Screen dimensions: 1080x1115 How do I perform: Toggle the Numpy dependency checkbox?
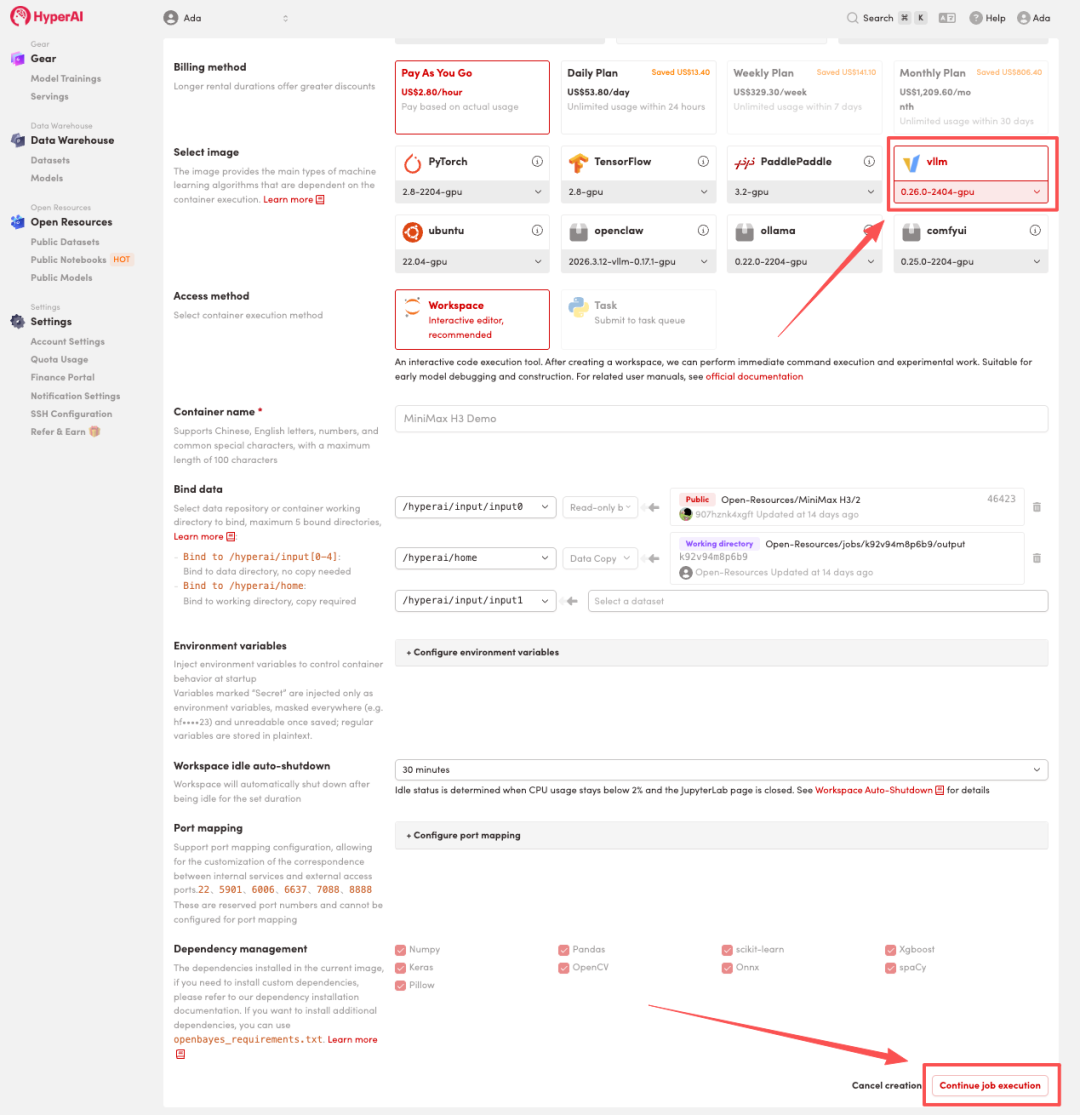(x=400, y=950)
